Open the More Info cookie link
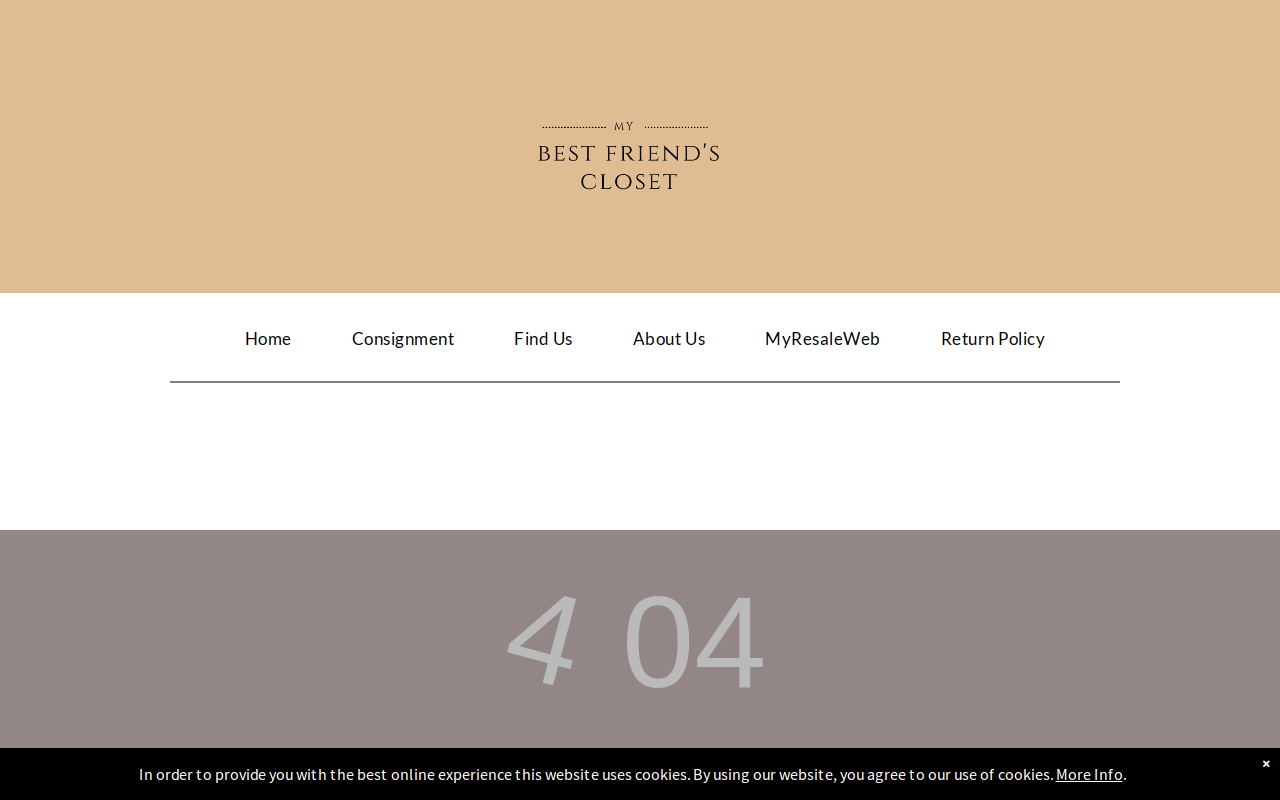 (x=1089, y=774)
